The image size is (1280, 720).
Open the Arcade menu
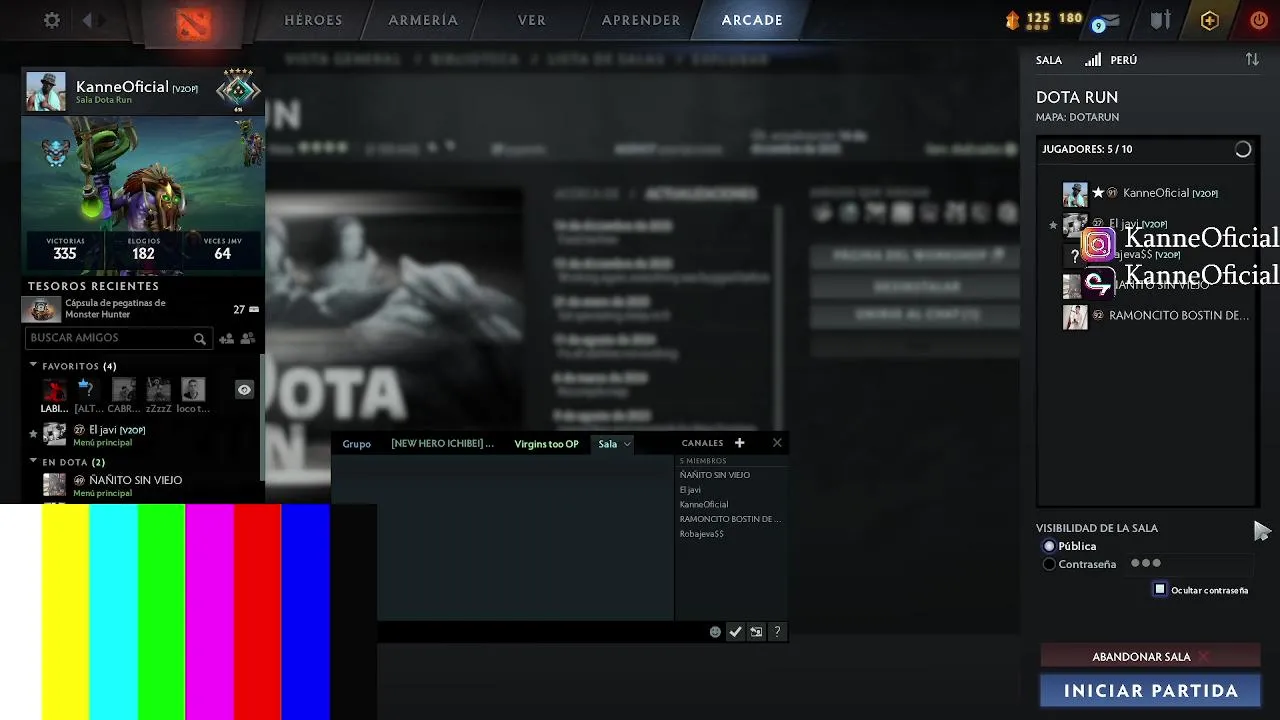click(x=752, y=20)
